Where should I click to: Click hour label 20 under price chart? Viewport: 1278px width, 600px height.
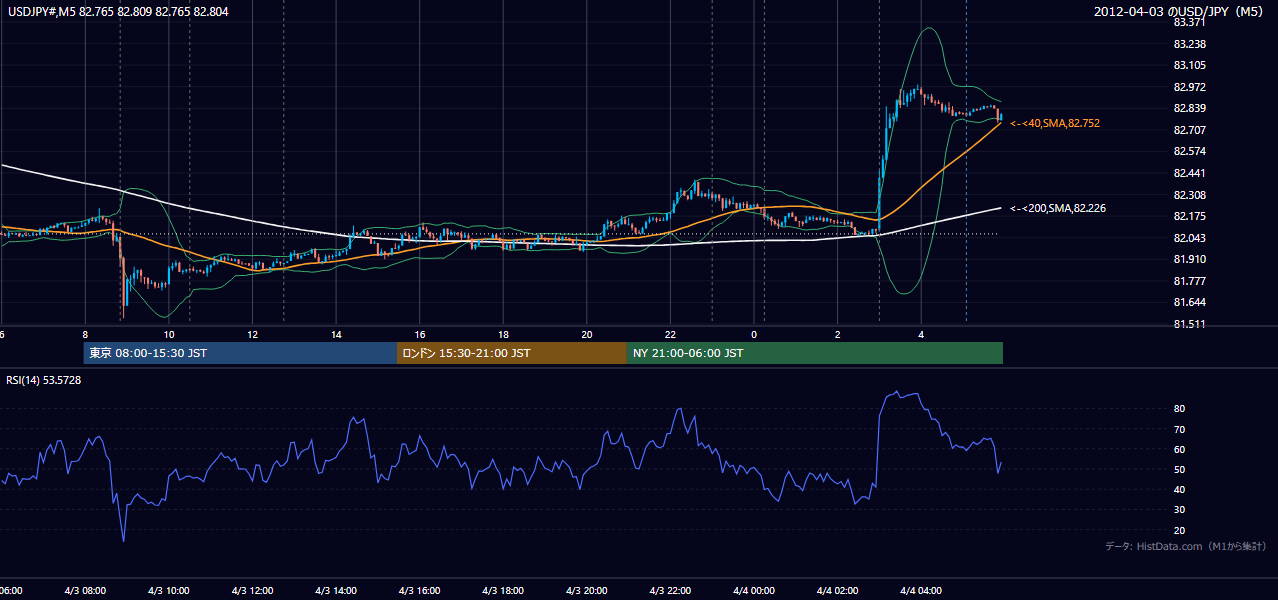[x=587, y=334]
